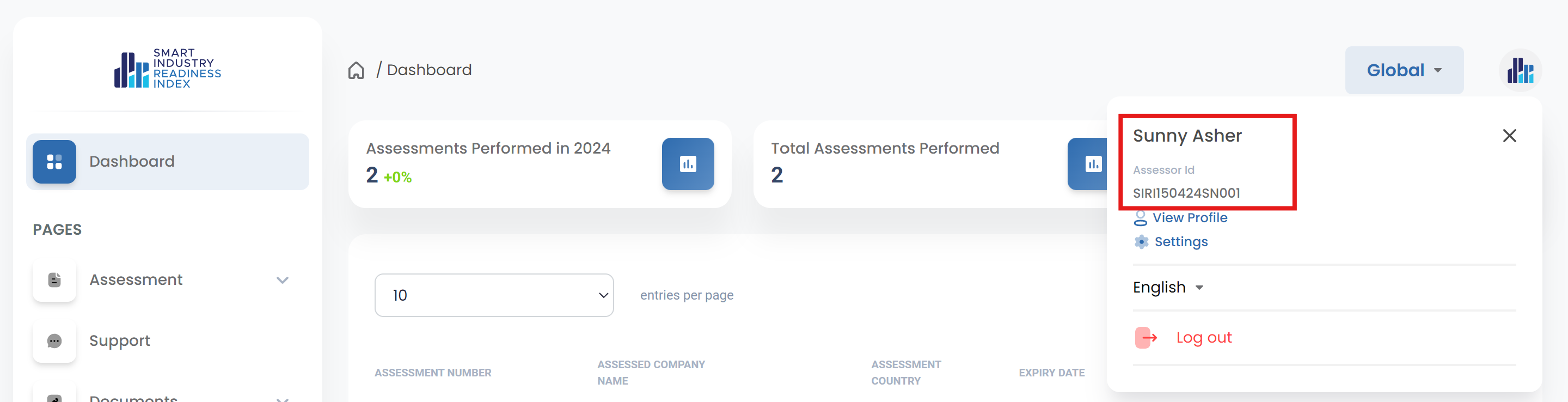
Task: Sort by Expiry Date column header
Action: pyautogui.click(x=1051, y=372)
